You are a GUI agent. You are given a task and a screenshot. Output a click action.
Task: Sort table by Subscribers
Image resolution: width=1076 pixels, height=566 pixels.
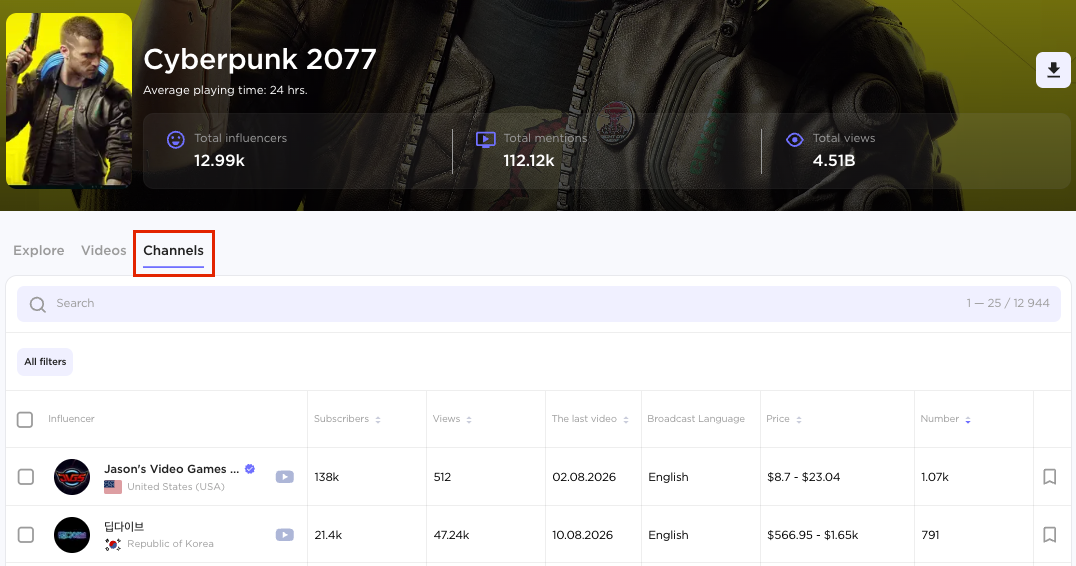[x=378, y=419]
